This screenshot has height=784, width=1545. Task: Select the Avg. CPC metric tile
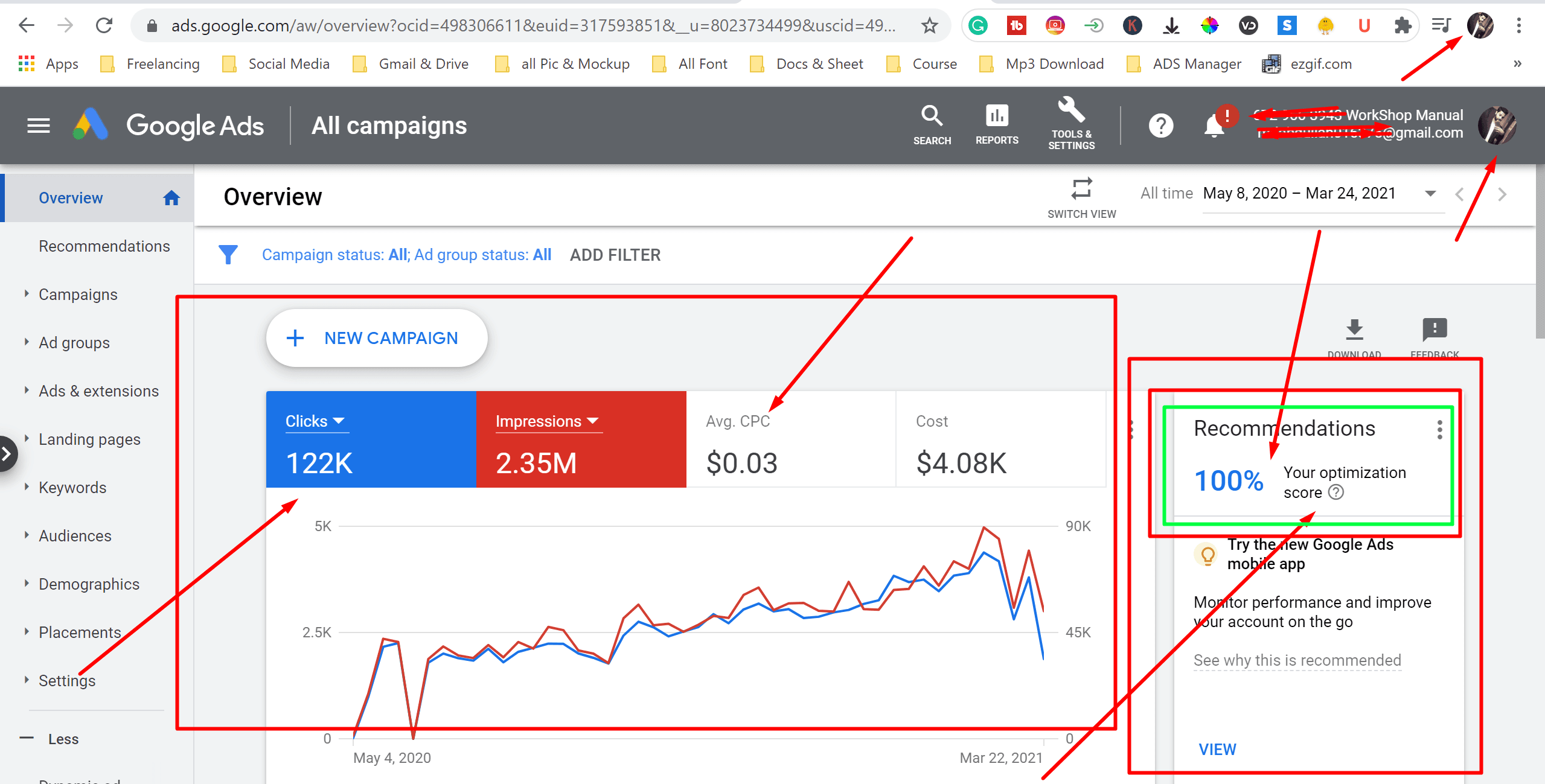[x=791, y=439]
